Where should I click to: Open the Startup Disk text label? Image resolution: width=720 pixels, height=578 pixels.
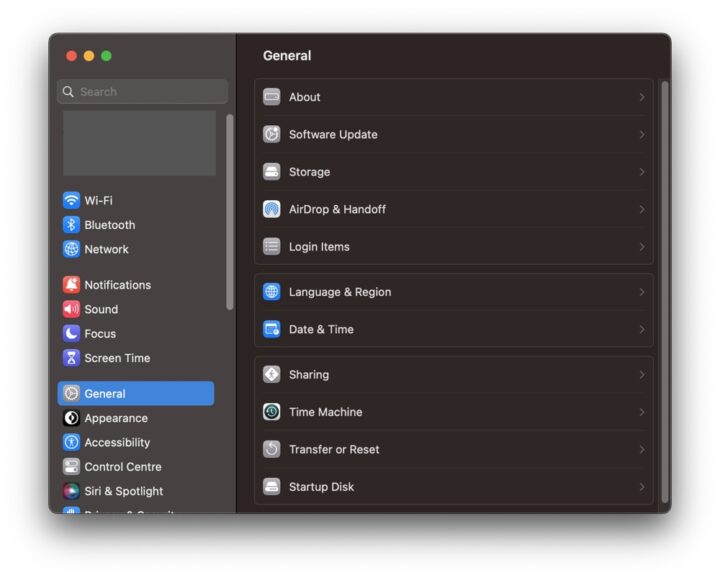click(x=321, y=487)
